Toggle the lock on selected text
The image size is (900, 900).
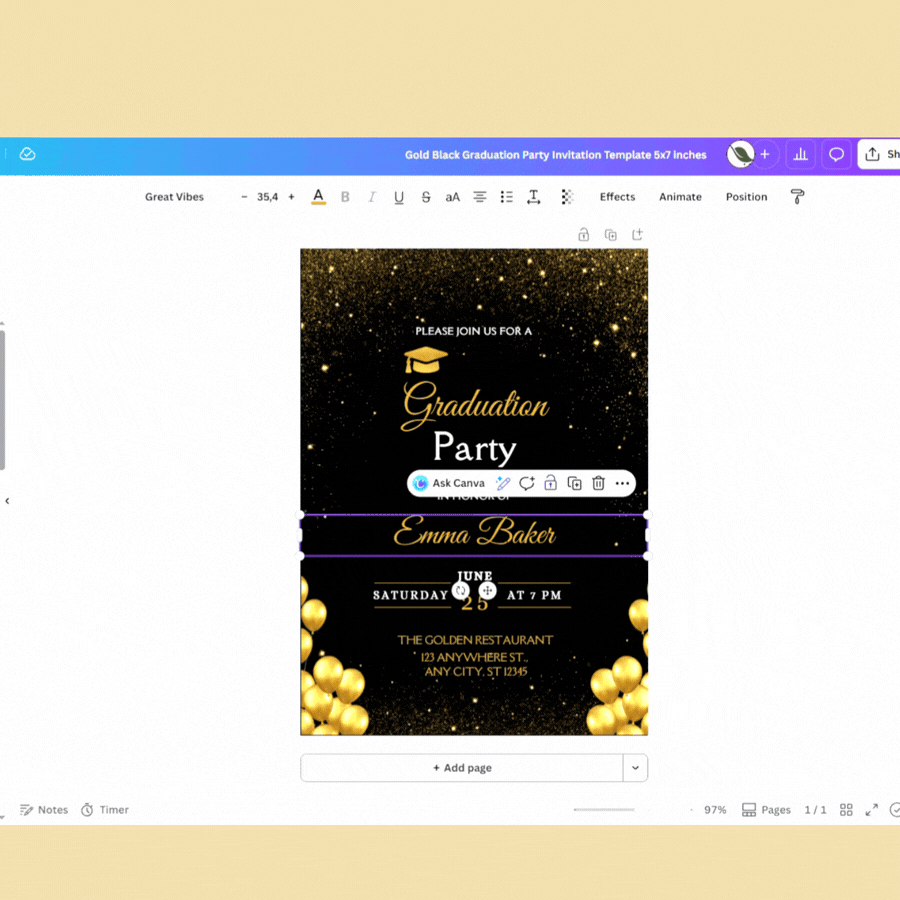pos(550,483)
